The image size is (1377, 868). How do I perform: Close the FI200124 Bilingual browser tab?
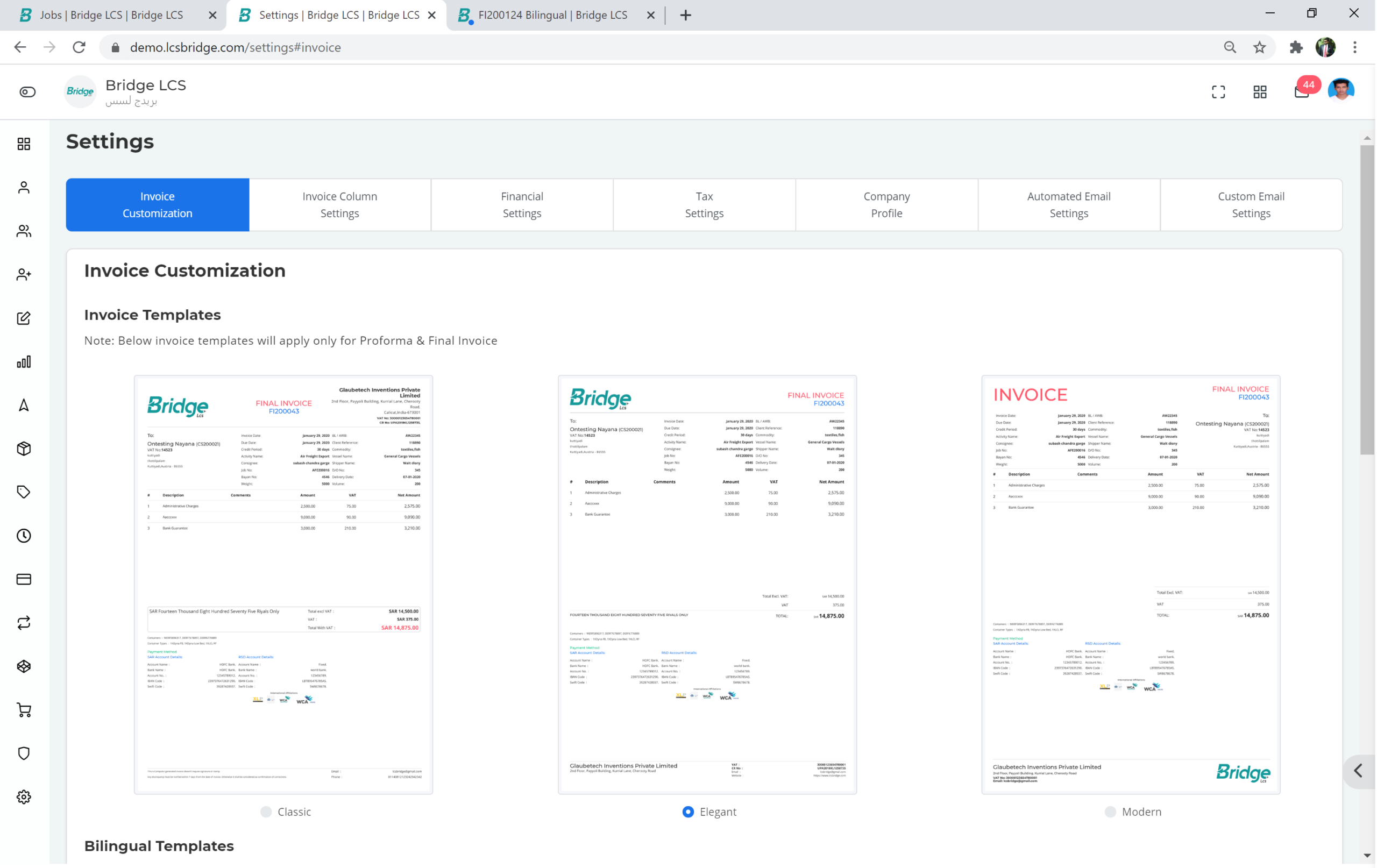[x=651, y=16]
